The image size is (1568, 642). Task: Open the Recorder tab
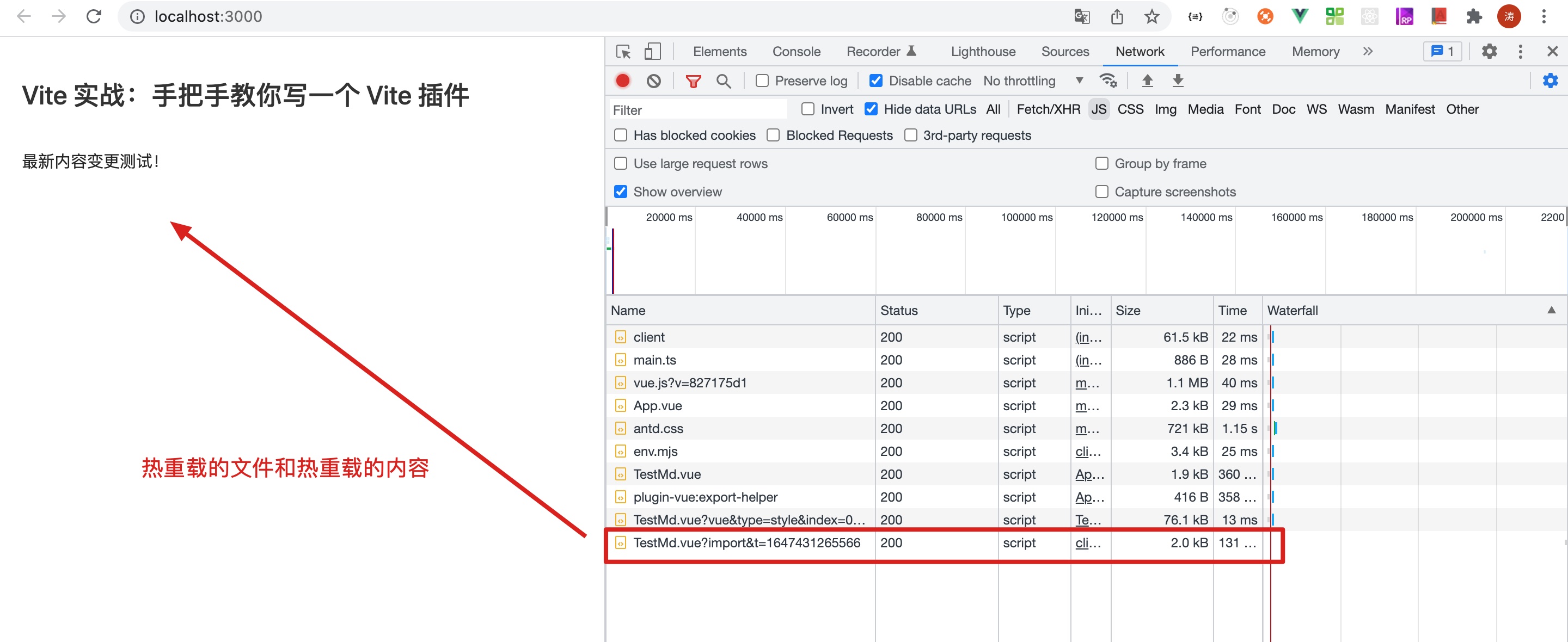(x=881, y=52)
